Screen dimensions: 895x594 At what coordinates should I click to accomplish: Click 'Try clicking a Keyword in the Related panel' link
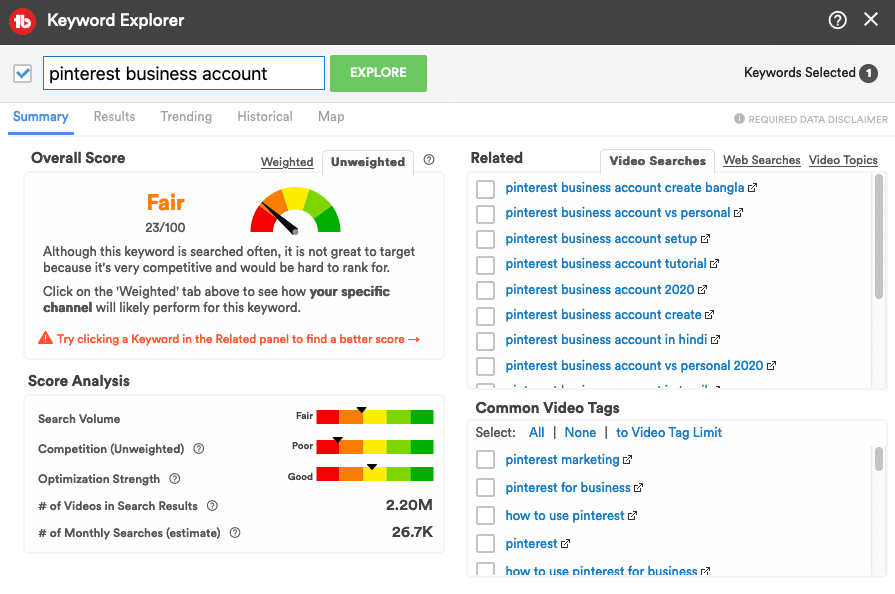pyautogui.click(x=239, y=339)
